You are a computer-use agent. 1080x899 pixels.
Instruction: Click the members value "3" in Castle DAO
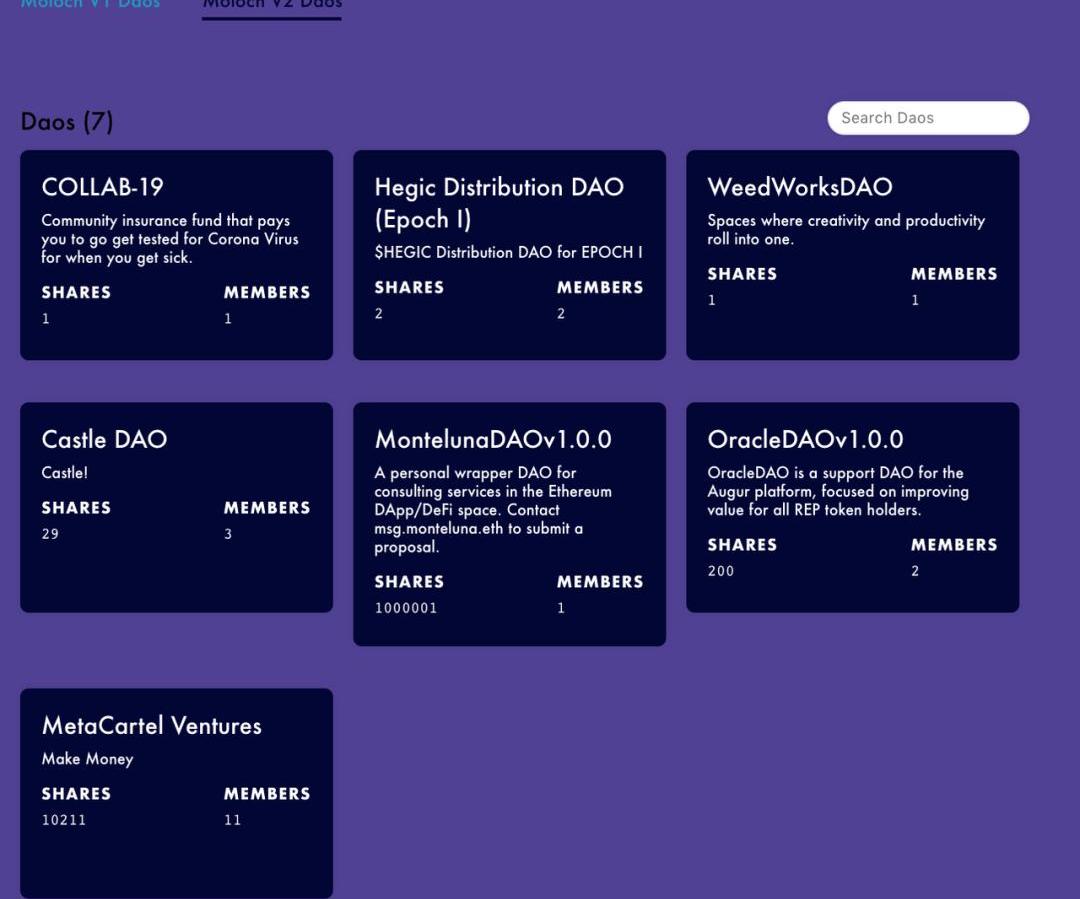coord(228,534)
